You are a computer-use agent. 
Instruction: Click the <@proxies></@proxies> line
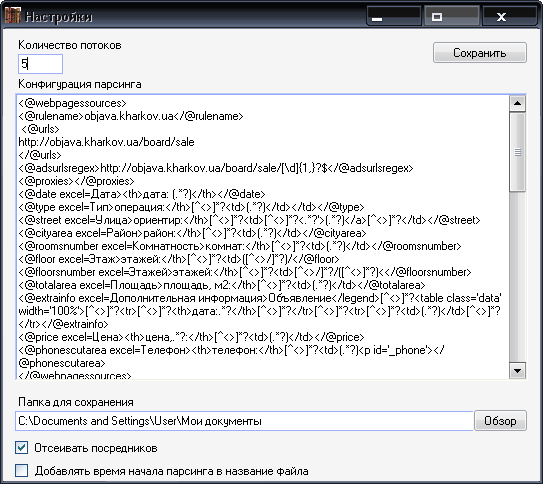coord(76,181)
